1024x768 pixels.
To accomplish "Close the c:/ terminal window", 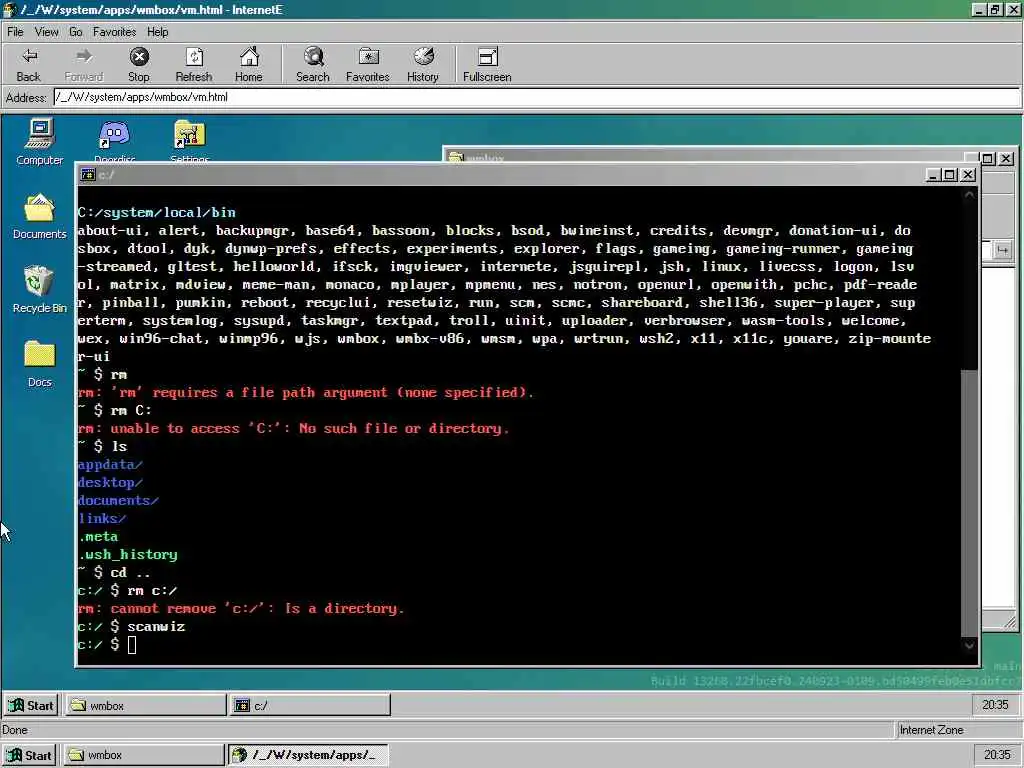I will click(968, 175).
